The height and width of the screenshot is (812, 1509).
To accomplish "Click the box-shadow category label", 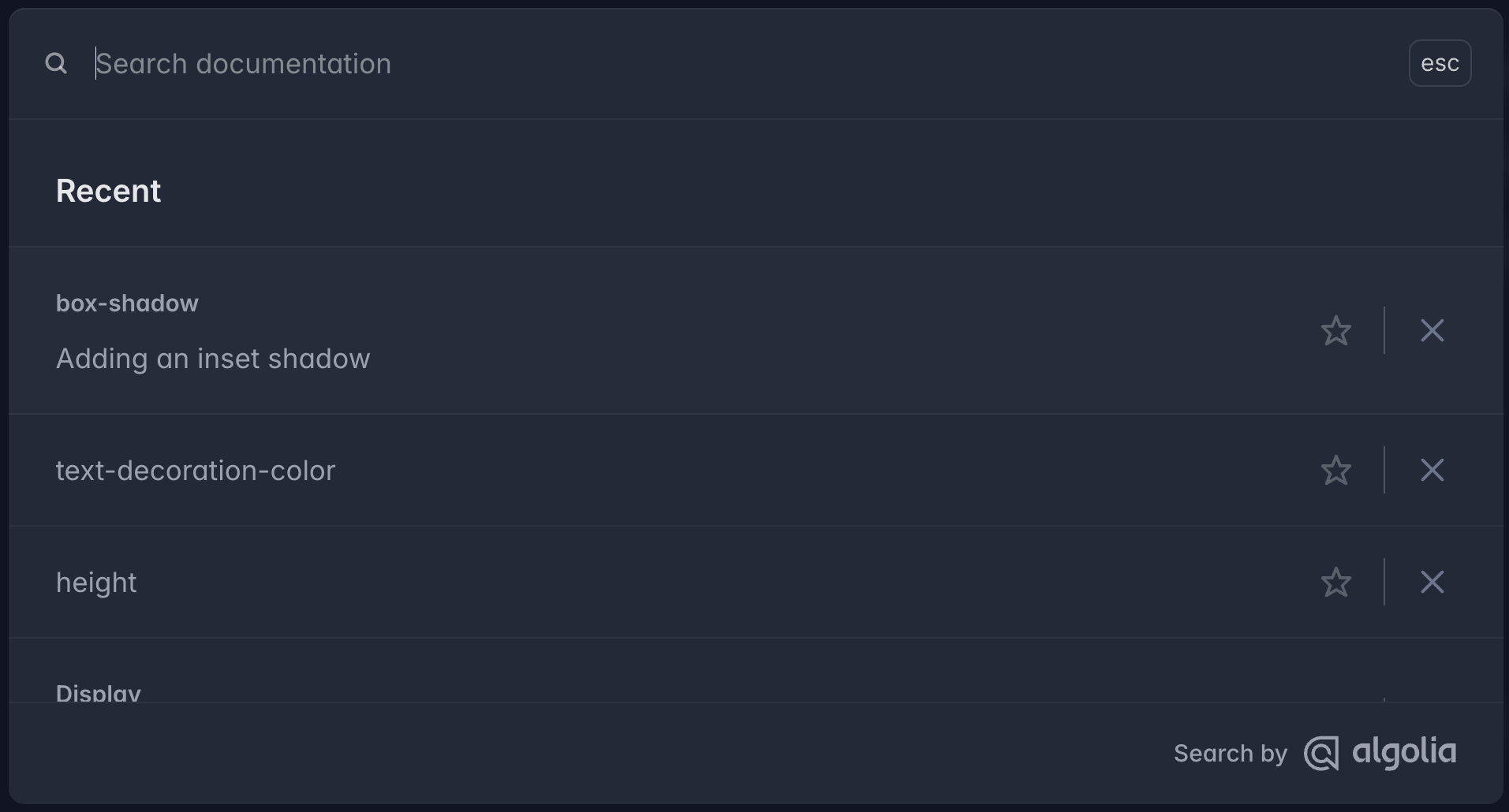I will point(127,304).
